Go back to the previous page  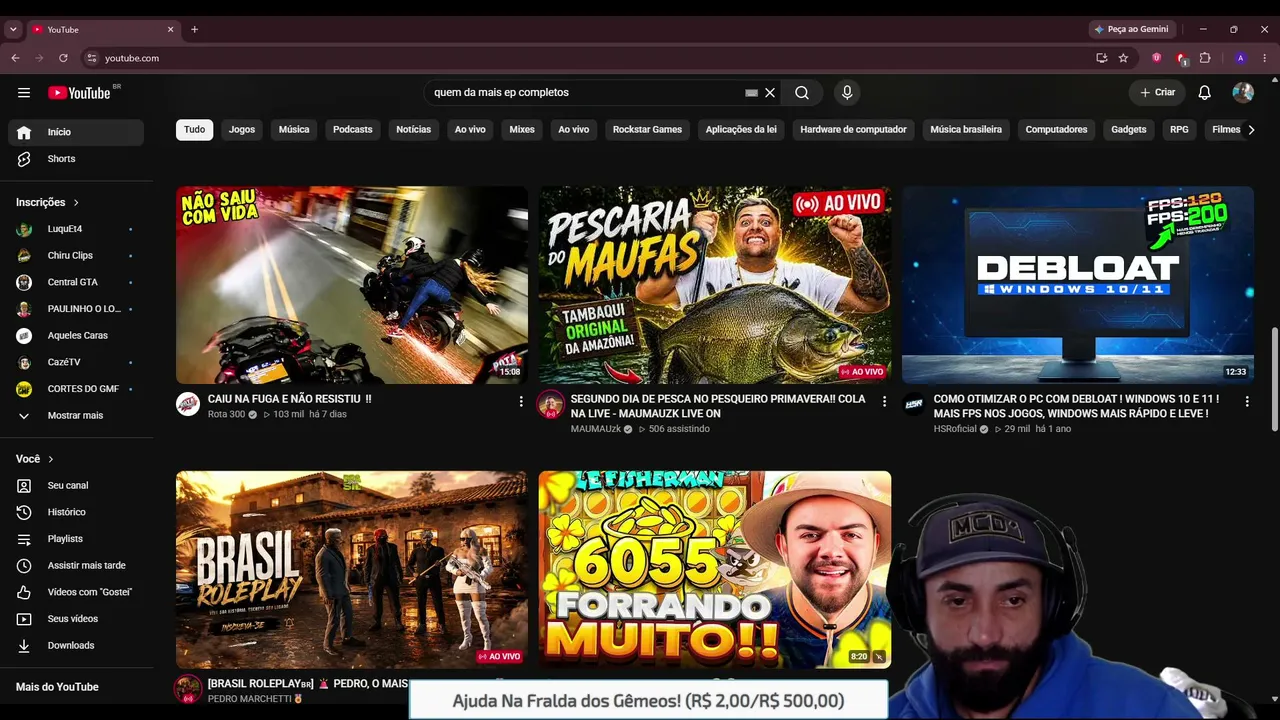tap(15, 58)
